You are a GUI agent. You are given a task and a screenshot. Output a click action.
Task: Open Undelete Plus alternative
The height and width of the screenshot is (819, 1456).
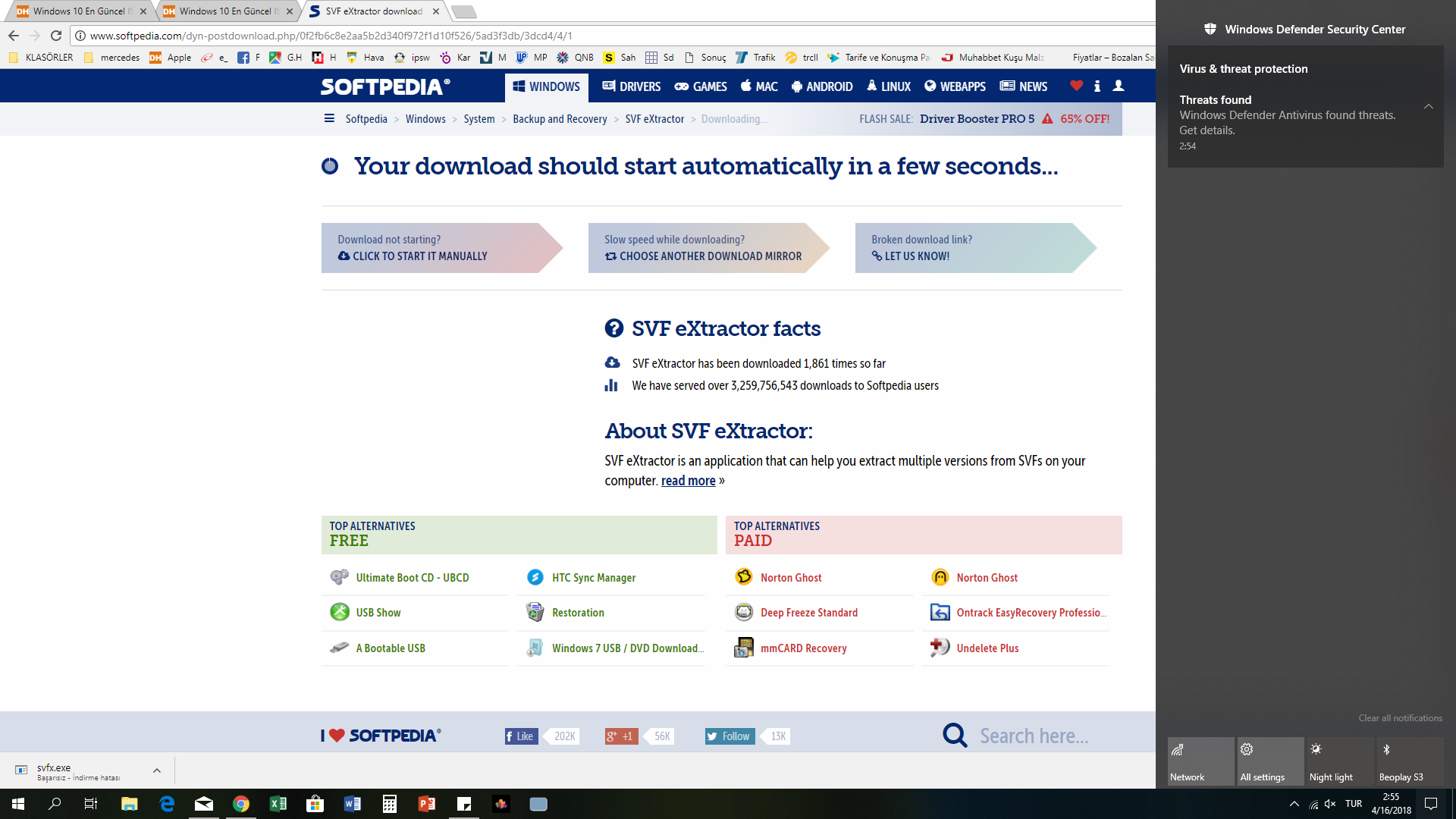point(987,648)
